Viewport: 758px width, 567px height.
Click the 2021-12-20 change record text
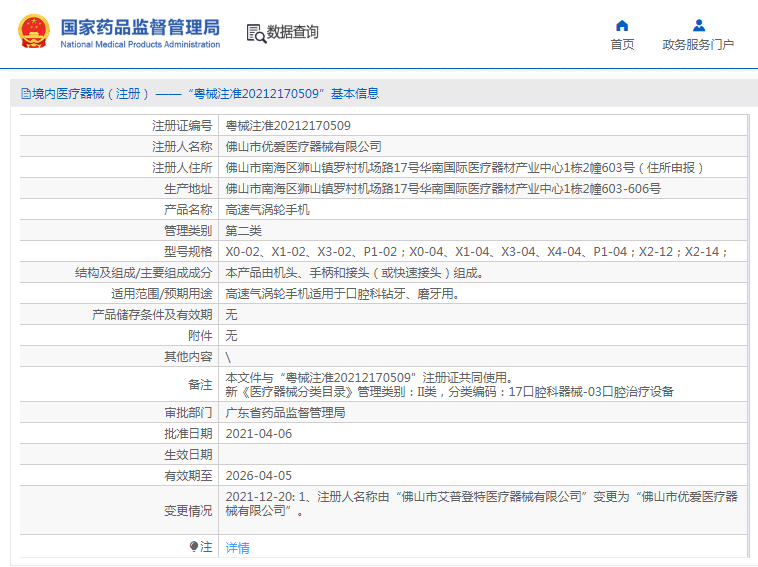481,503
